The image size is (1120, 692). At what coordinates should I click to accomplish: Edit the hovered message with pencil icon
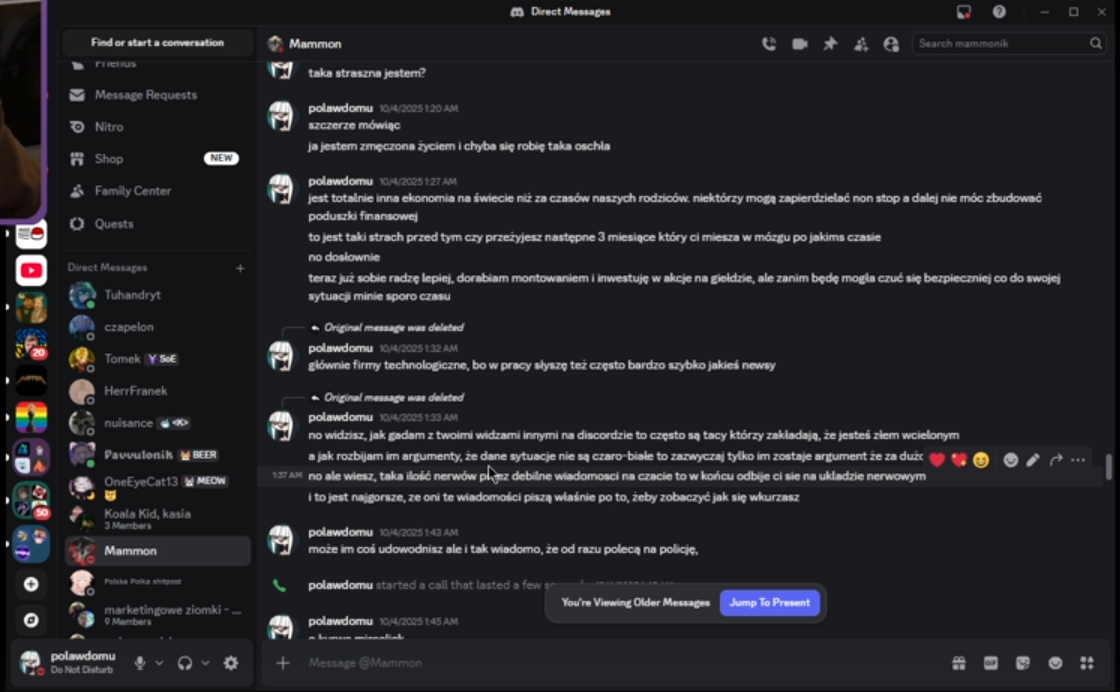click(x=1033, y=460)
